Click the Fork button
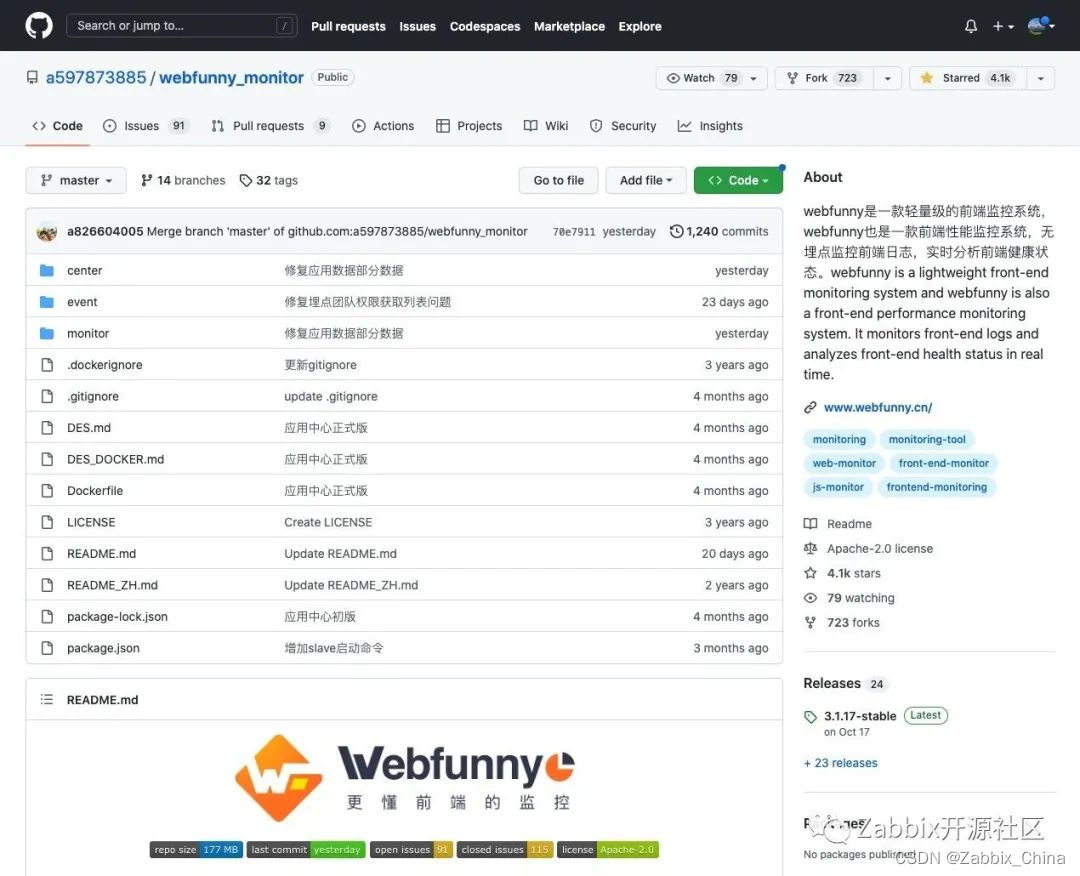This screenshot has width=1080, height=876. 824,78
